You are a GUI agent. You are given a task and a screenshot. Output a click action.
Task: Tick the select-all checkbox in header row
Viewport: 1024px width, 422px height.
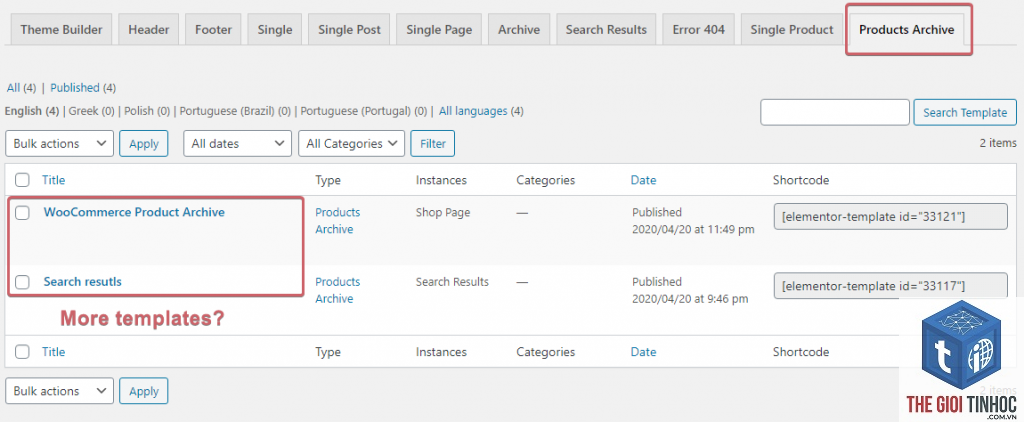22,180
